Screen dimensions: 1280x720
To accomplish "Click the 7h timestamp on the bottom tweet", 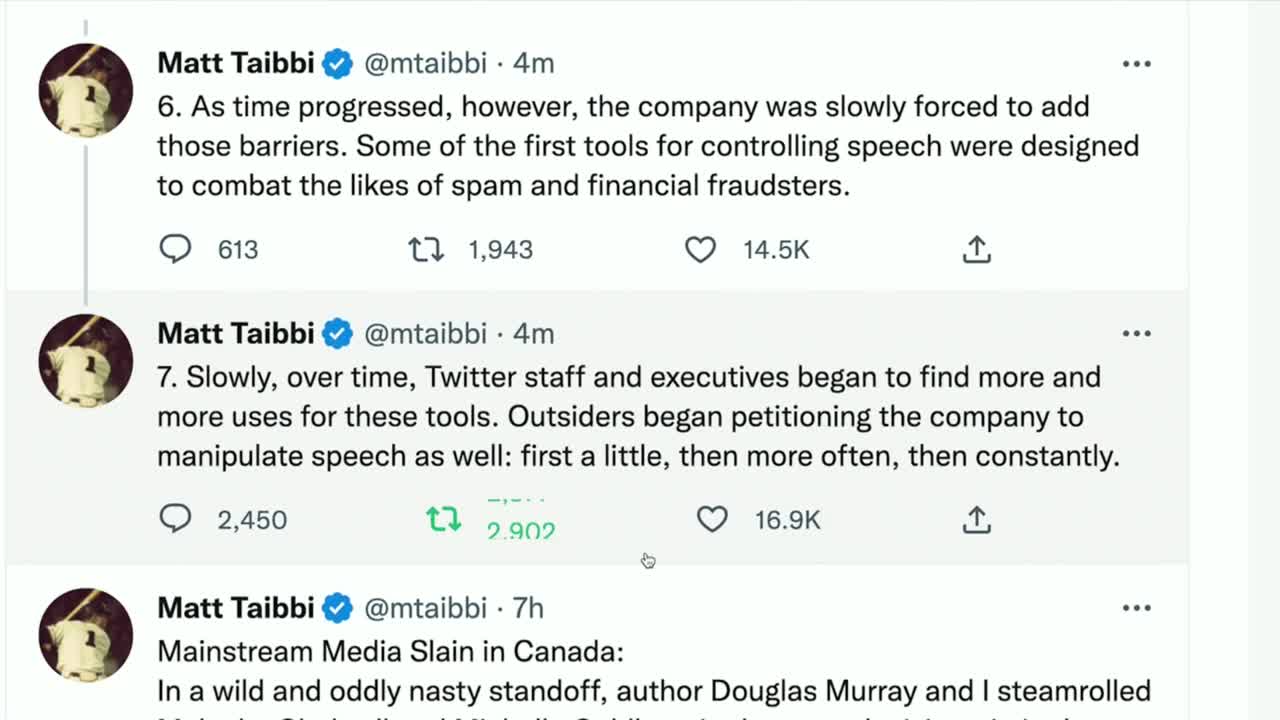I will tap(528, 607).
